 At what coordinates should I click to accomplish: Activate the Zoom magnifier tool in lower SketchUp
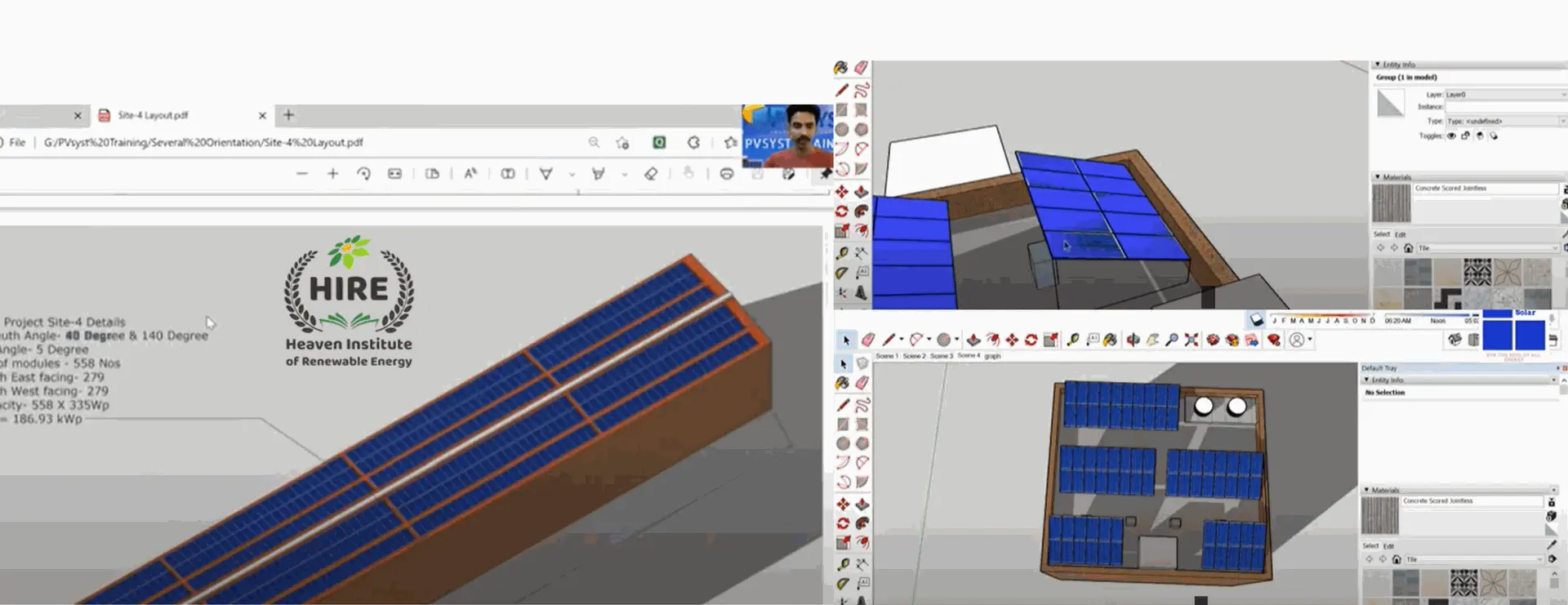coord(1172,340)
